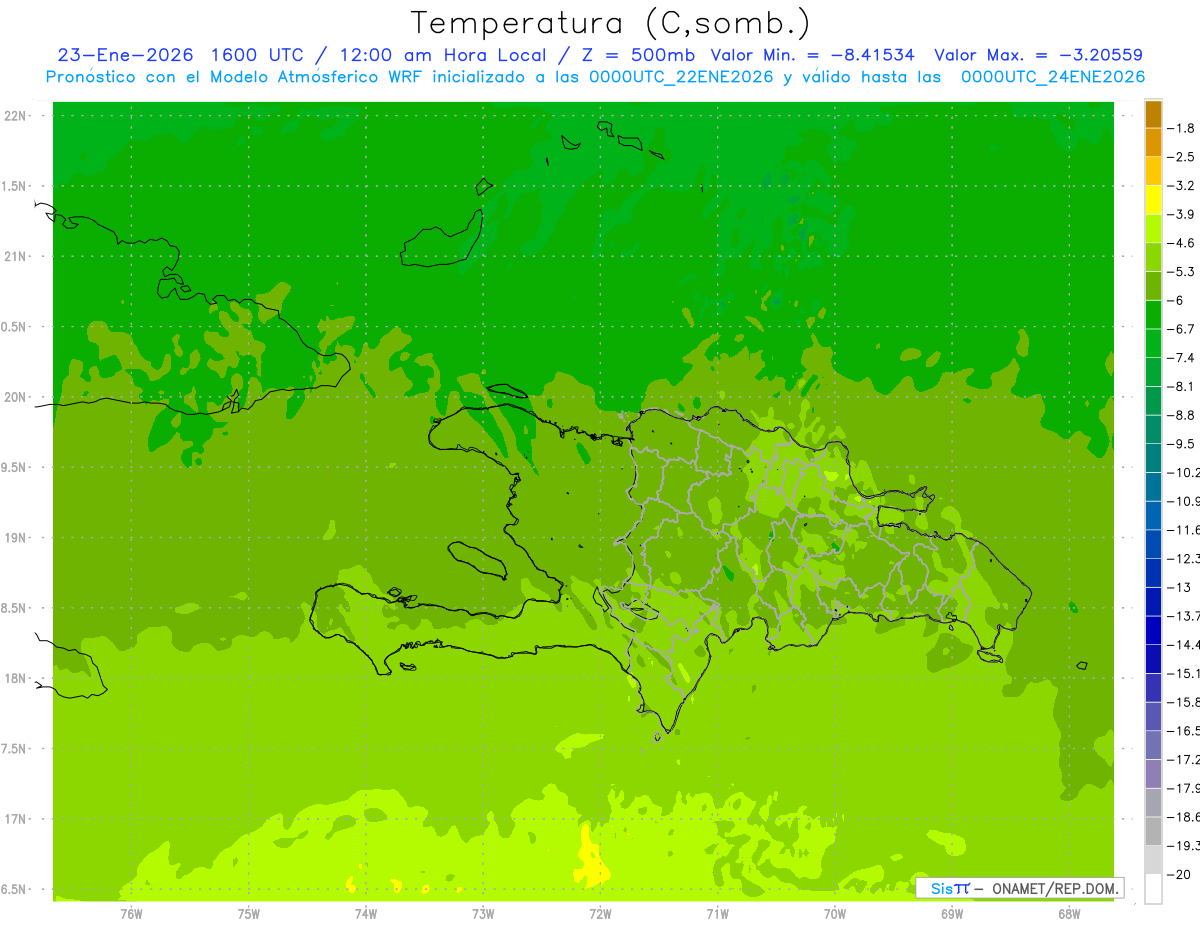Image resolution: width=1200 pixels, height=927 pixels.
Task: Click the '1600 UTC' time text
Action: point(257,55)
